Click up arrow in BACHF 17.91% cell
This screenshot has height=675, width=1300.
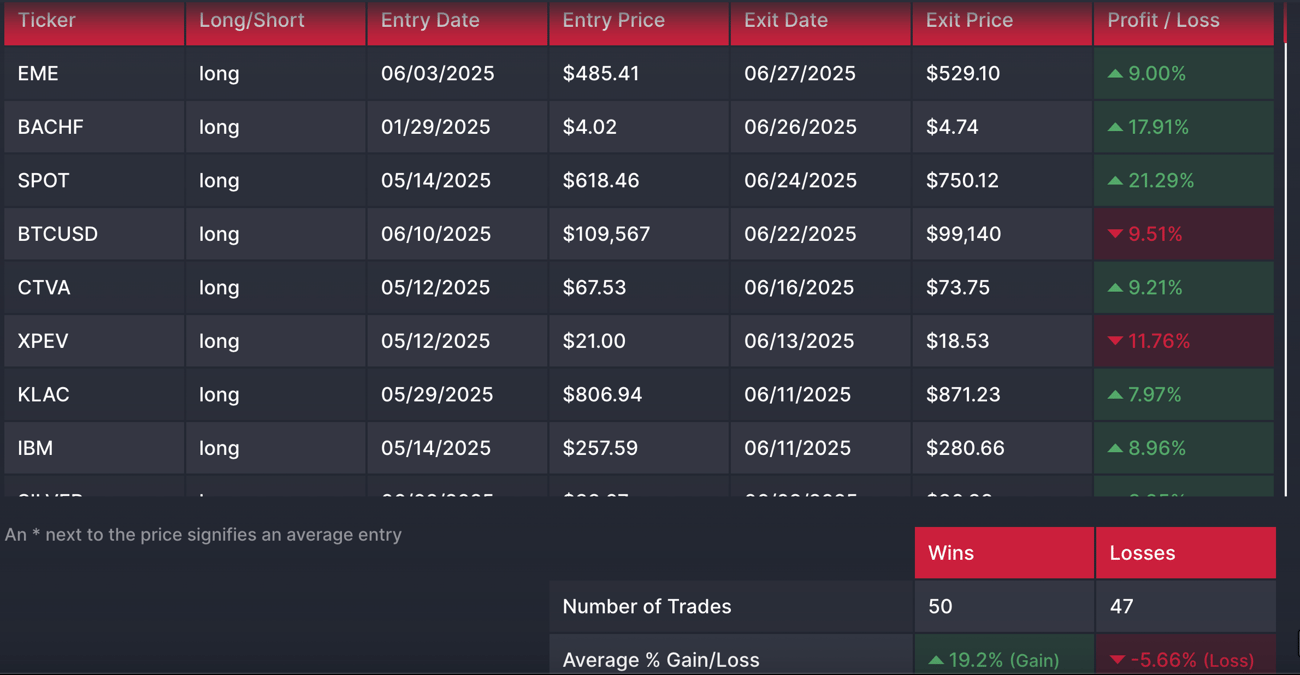pos(1114,128)
